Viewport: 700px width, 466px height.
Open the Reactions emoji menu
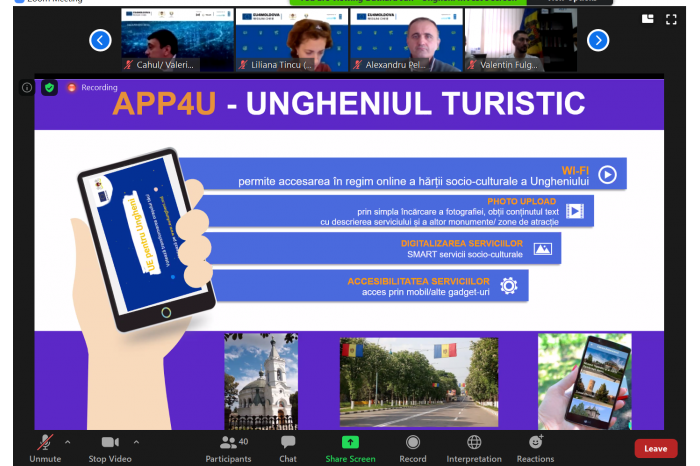point(536,444)
